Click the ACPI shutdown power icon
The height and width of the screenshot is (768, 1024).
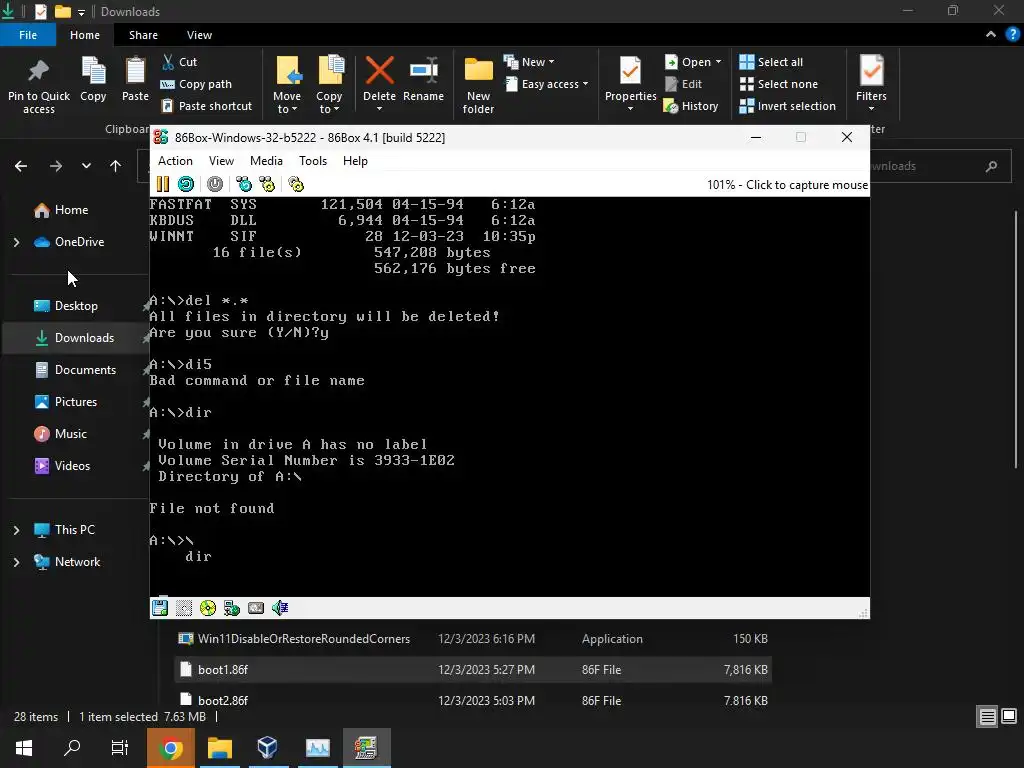(214, 184)
